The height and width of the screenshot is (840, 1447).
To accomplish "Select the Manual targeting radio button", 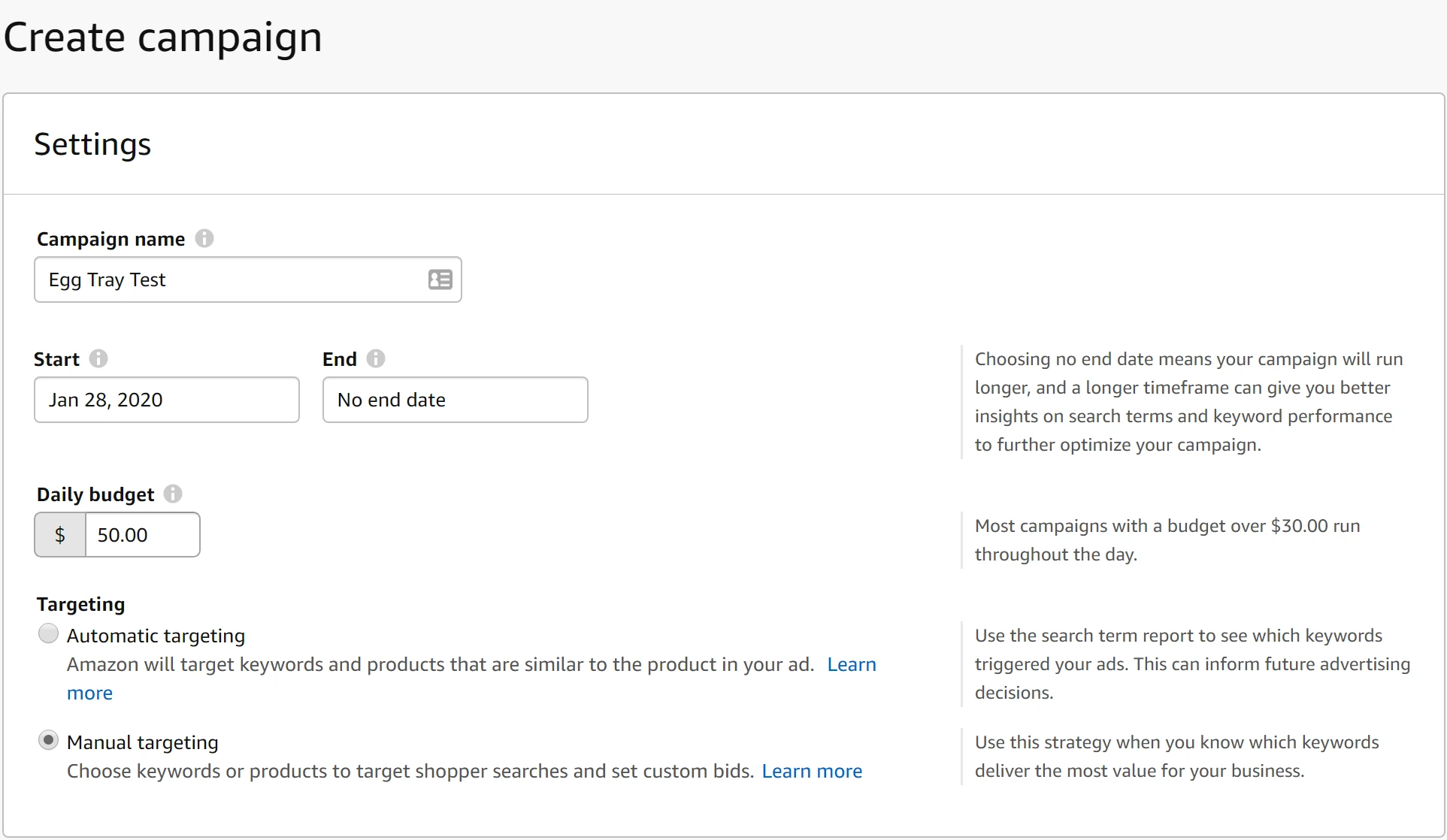I will [x=48, y=741].
